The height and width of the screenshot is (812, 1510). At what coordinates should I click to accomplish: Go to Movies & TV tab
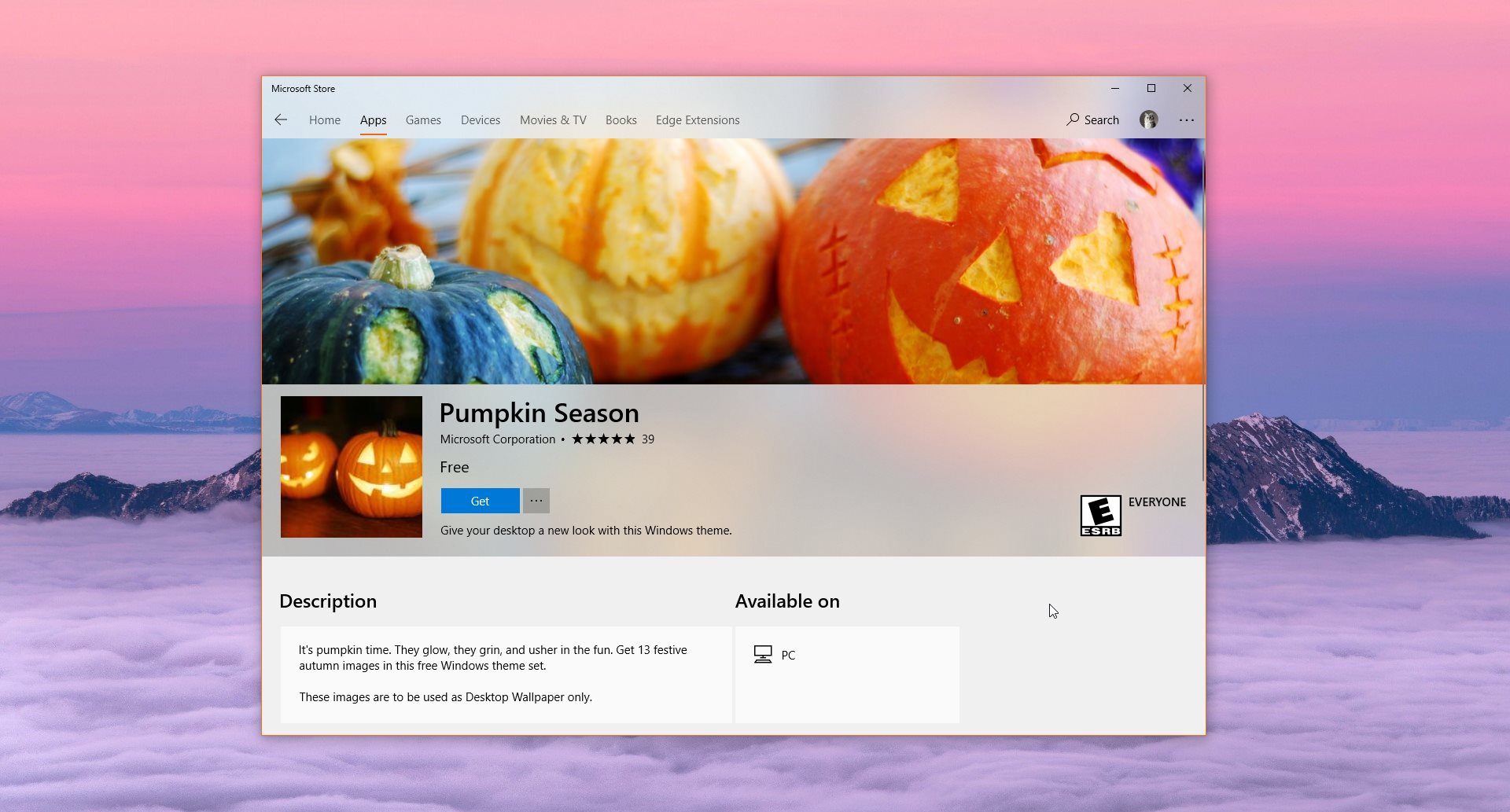553,120
